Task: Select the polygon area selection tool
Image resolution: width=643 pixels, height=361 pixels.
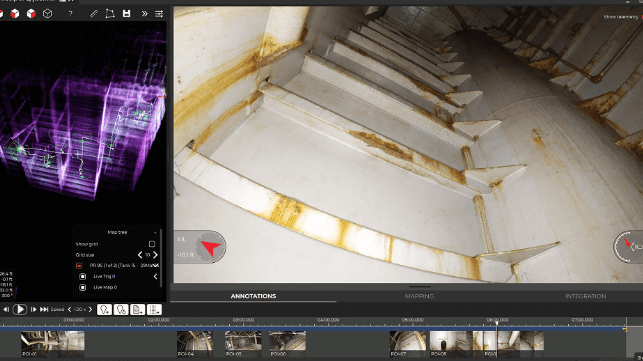Action: point(110,14)
